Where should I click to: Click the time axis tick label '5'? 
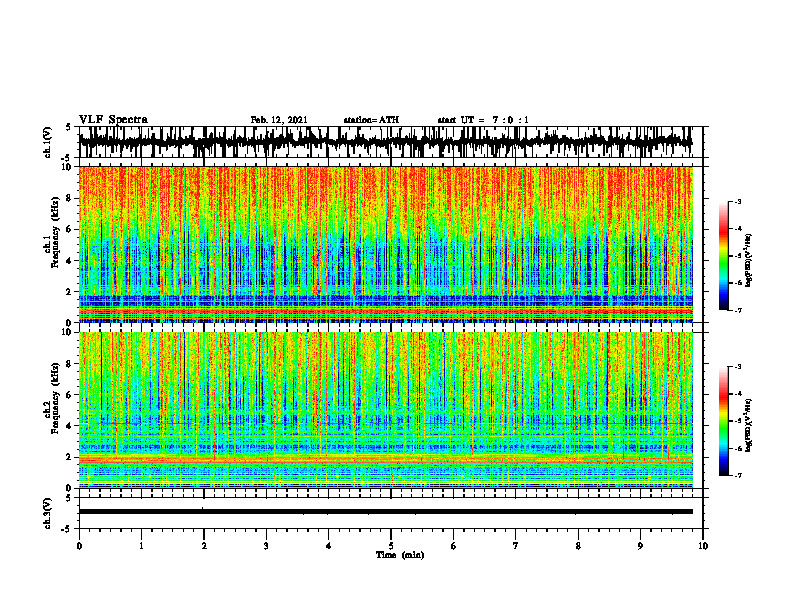391,546
